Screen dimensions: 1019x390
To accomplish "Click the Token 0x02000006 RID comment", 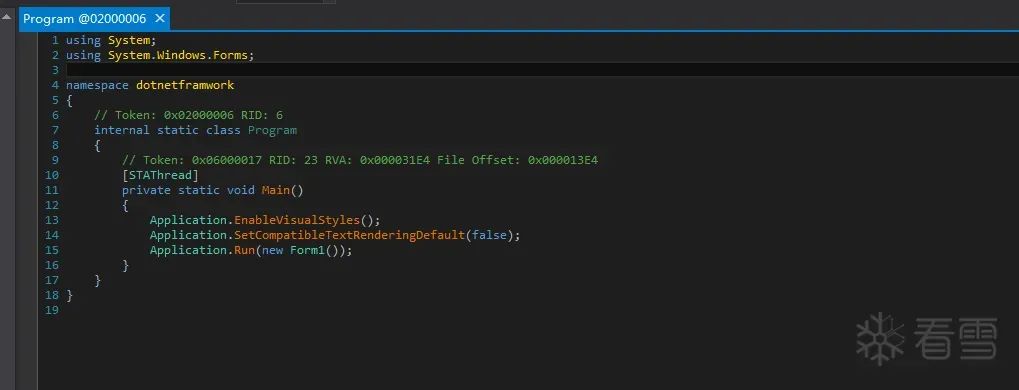I will 188,115.
